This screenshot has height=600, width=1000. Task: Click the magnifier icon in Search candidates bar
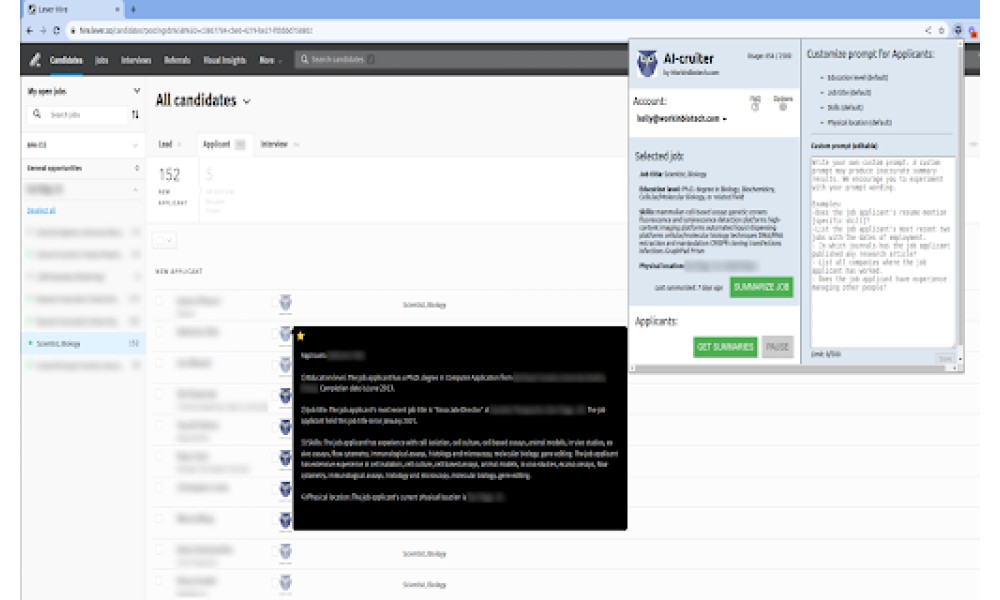(x=304, y=59)
